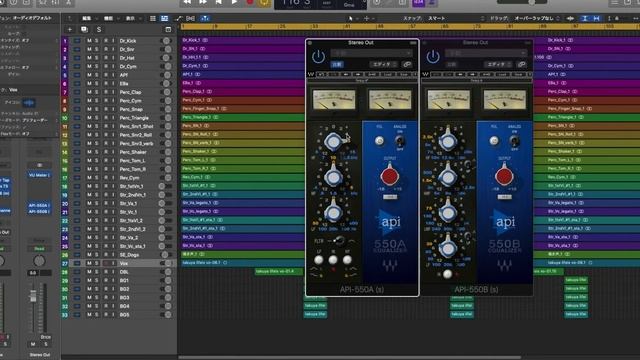The image size is (640, 360).
Task: Open the Editor view dropdown in the API-550A window
Action: [x=384, y=64]
